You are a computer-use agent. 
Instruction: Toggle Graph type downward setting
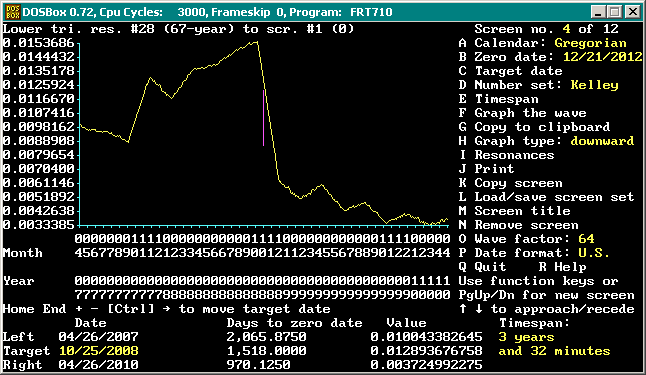point(546,141)
